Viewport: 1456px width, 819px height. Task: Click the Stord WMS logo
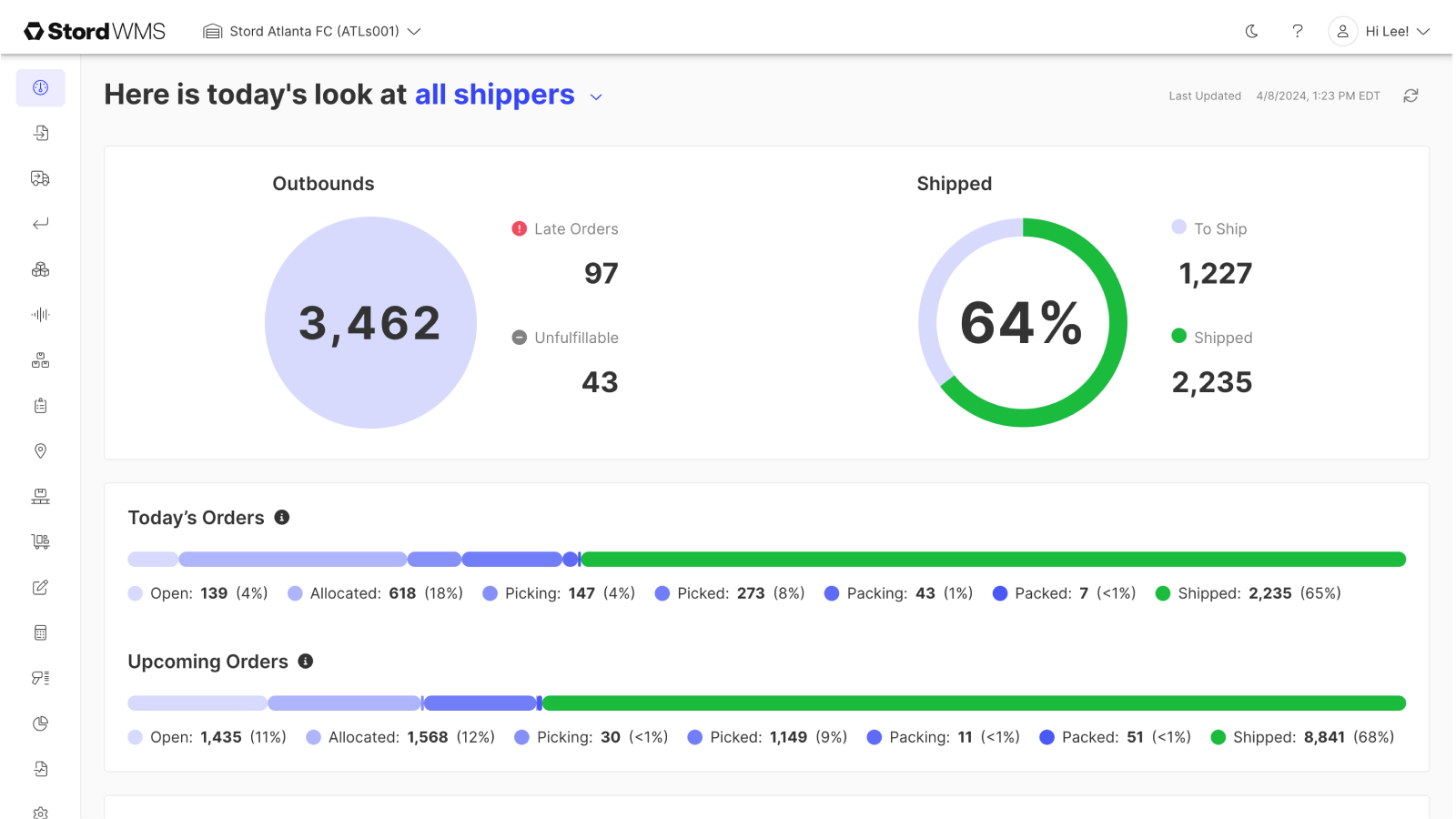[95, 31]
